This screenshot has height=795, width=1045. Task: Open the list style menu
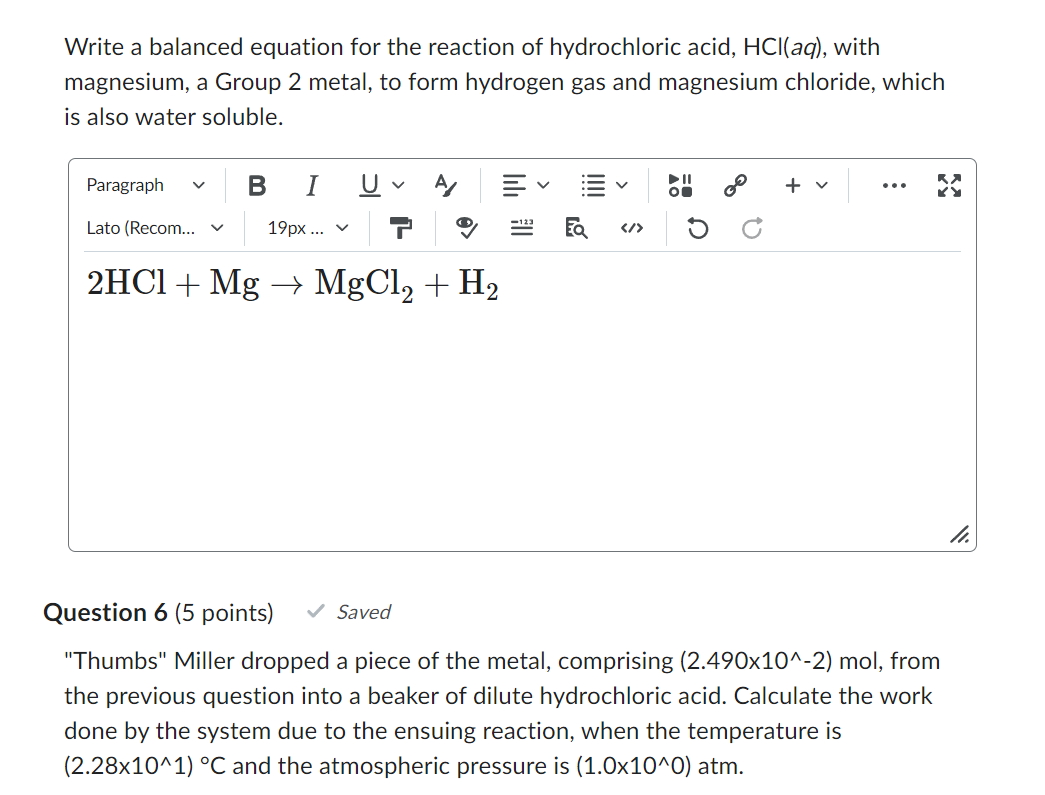pos(600,185)
